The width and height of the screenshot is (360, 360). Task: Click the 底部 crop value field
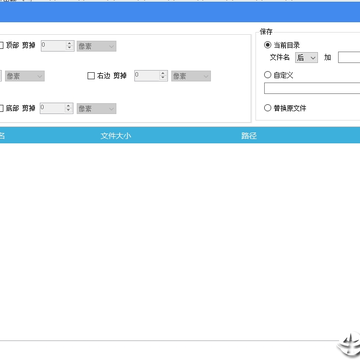52,108
